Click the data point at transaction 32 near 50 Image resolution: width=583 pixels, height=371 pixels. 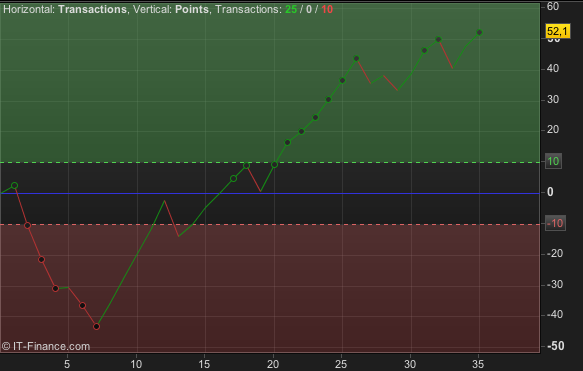(438, 39)
